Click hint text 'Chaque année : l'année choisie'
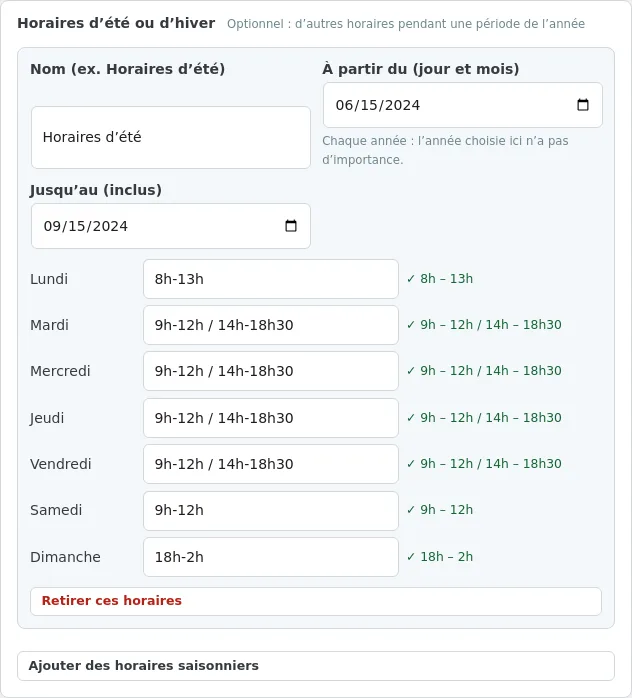Image resolution: width=632 pixels, height=698 pixels. coord(446,150)
